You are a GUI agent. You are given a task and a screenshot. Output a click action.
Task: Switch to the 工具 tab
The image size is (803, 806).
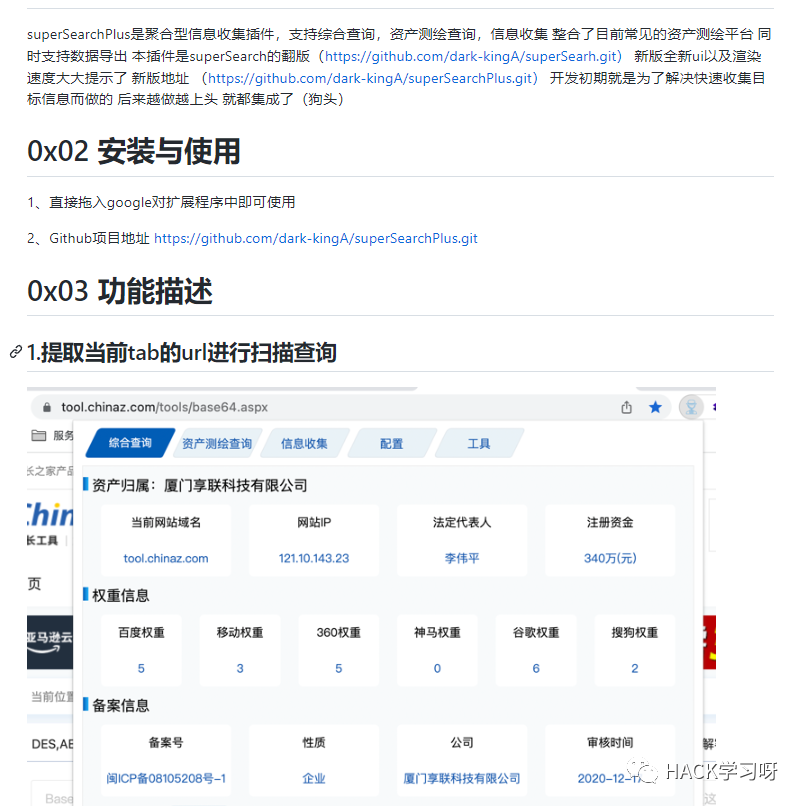479,443
